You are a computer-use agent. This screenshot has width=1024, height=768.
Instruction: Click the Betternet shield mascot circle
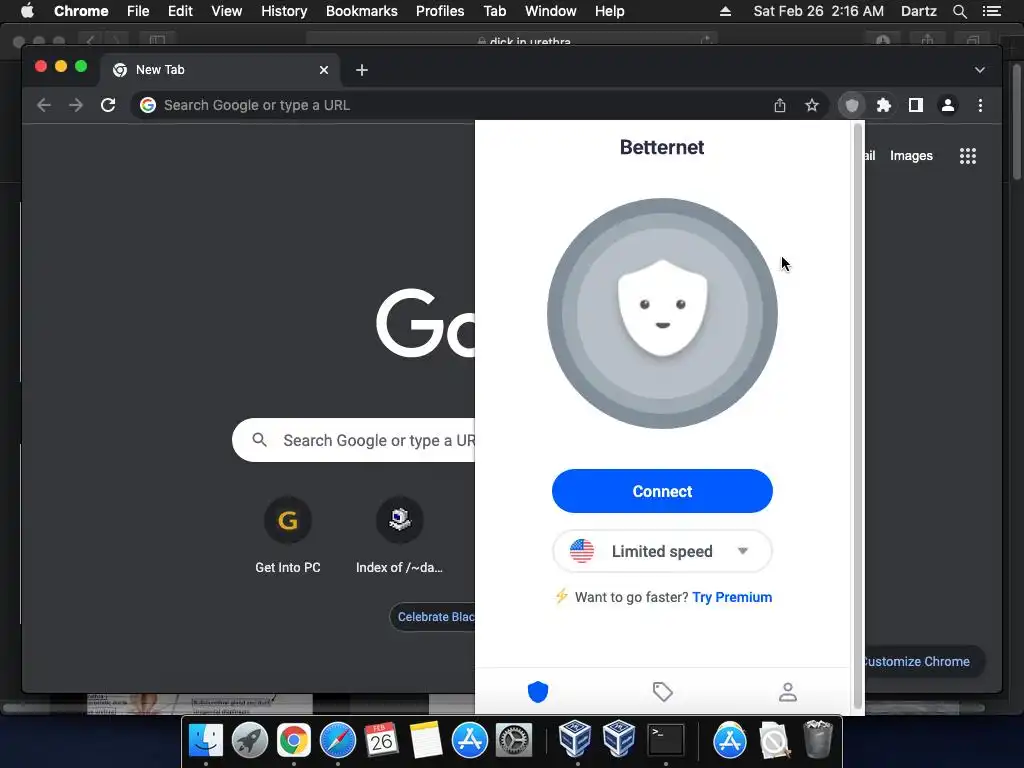coord(662,313)
